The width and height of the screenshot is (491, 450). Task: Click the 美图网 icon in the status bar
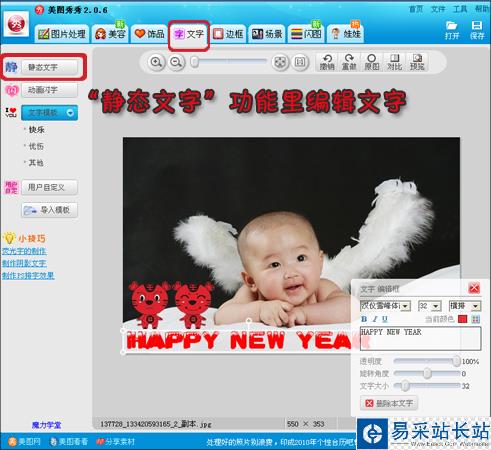pos(12,442)
